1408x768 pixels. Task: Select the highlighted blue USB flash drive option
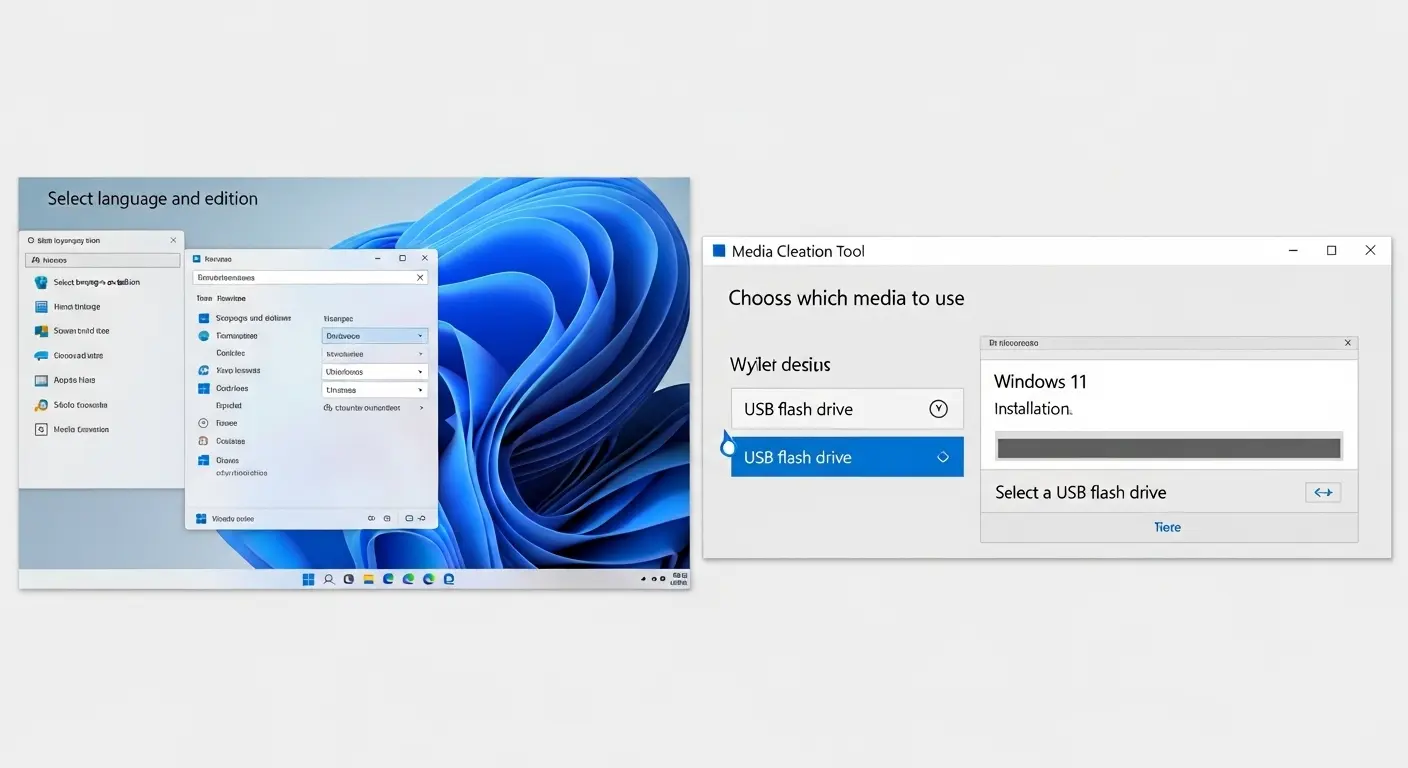847,457
